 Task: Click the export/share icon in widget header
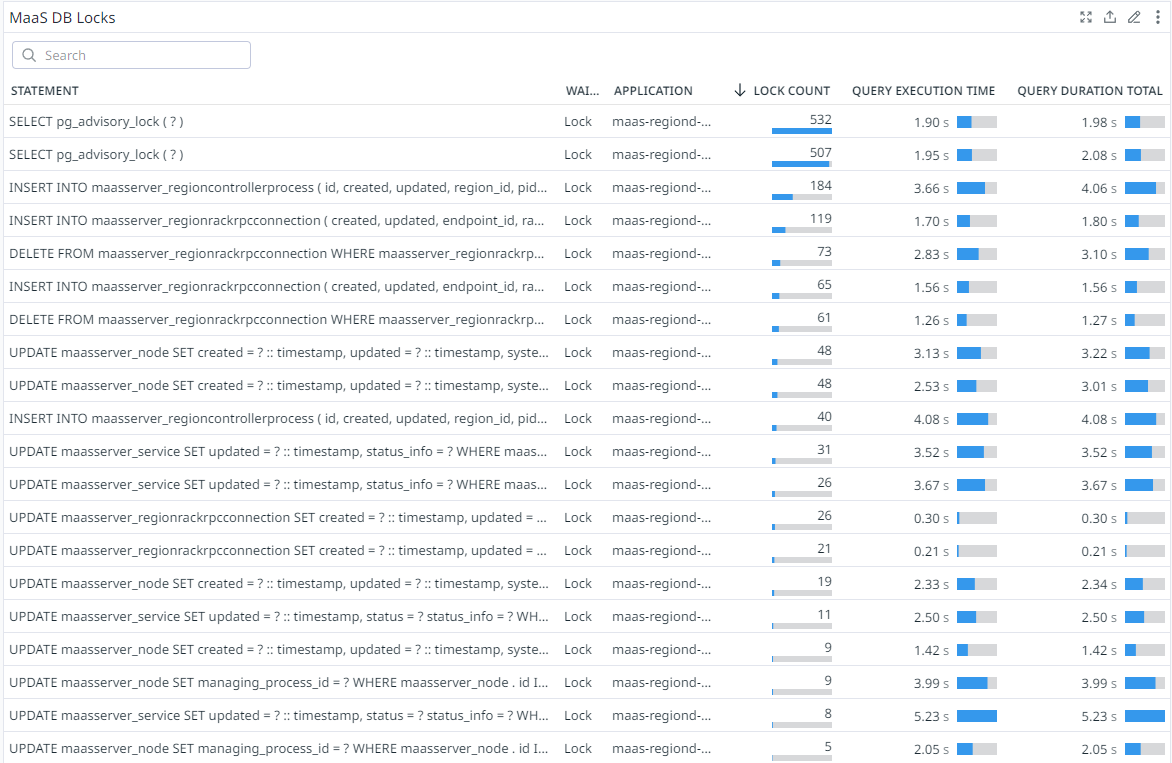[1110, 17]
